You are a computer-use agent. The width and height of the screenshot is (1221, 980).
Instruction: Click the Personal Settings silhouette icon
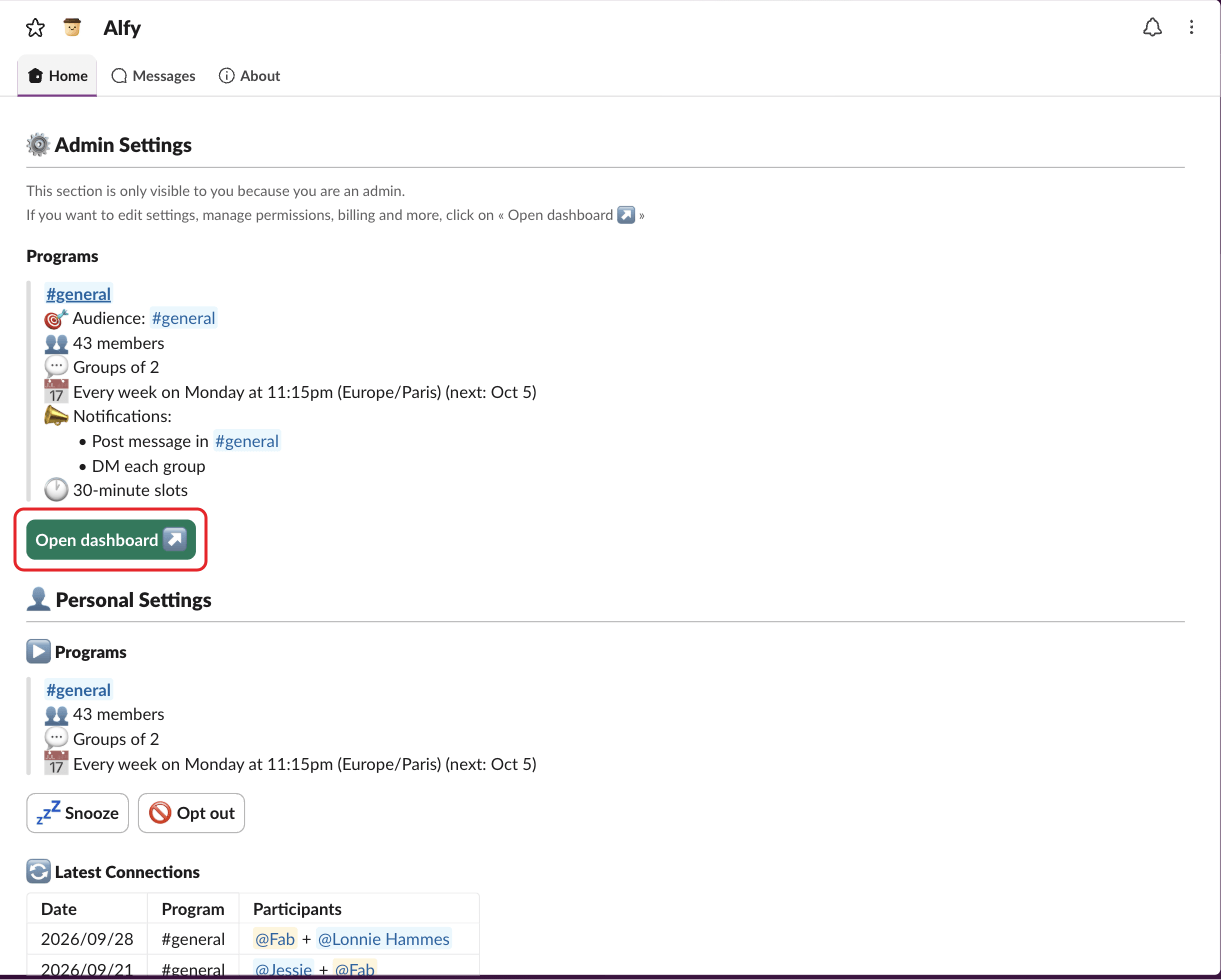[x=38, y=600]
